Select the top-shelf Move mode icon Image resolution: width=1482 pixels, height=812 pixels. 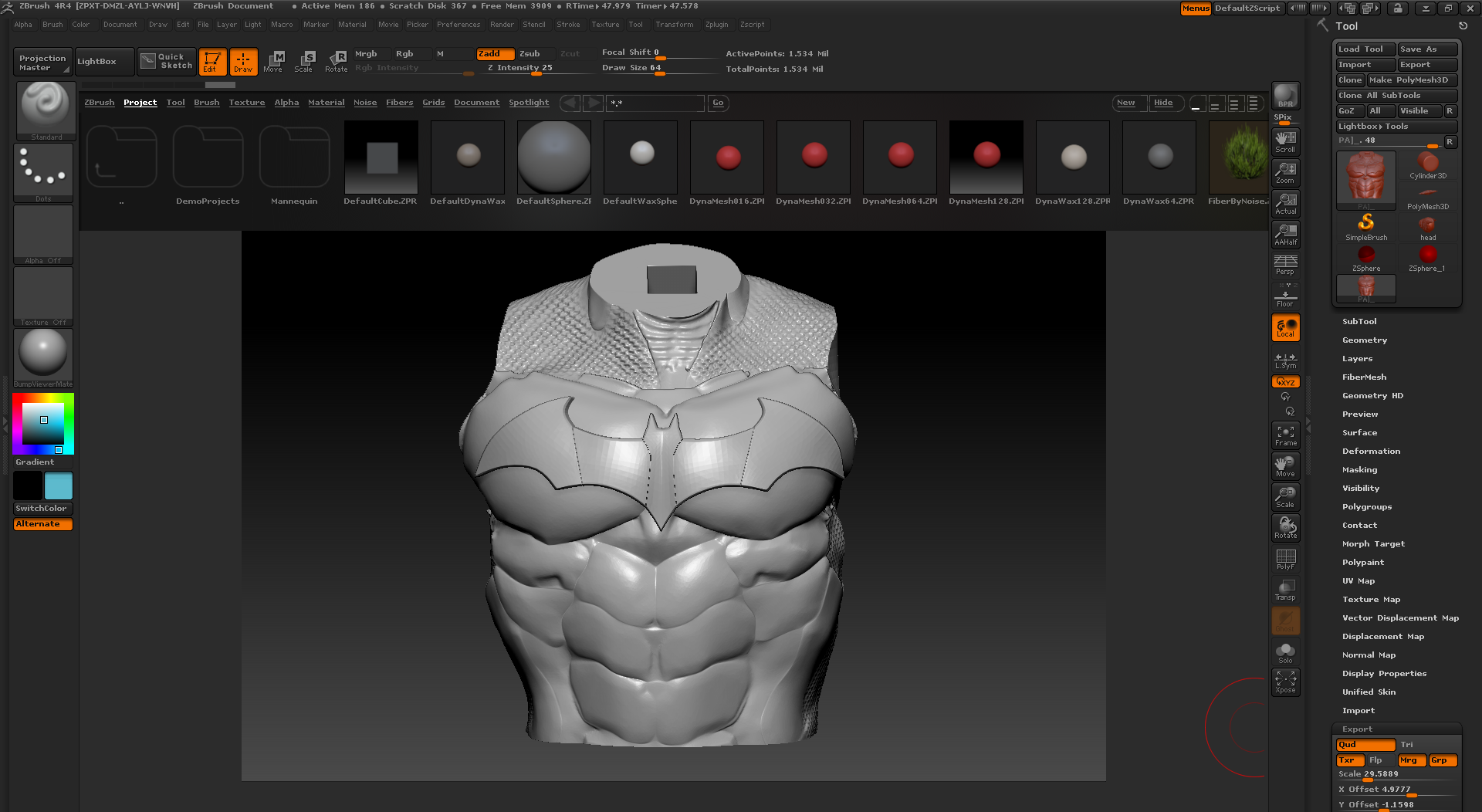[273, 62]
